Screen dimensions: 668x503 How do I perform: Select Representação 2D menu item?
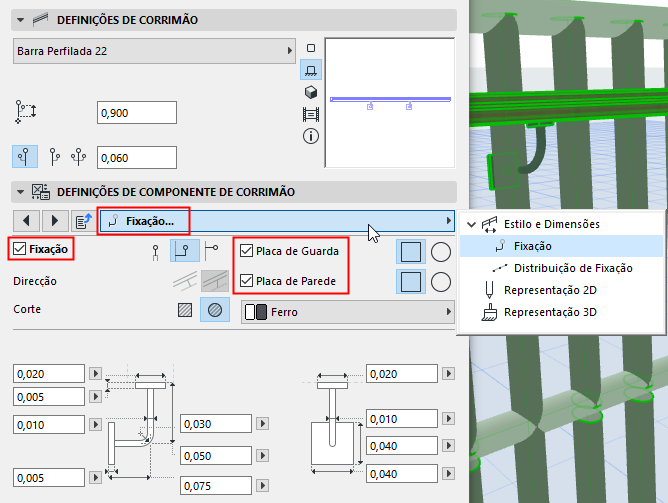point(561,290)
